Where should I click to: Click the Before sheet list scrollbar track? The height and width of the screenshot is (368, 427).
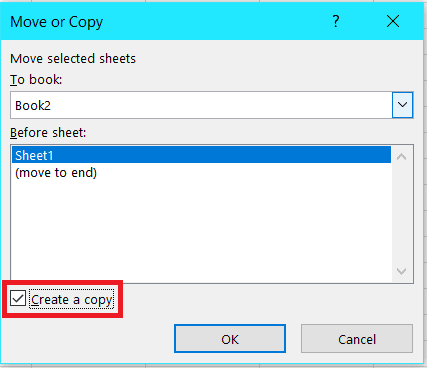pyautogui.click(x=402, y=213)
